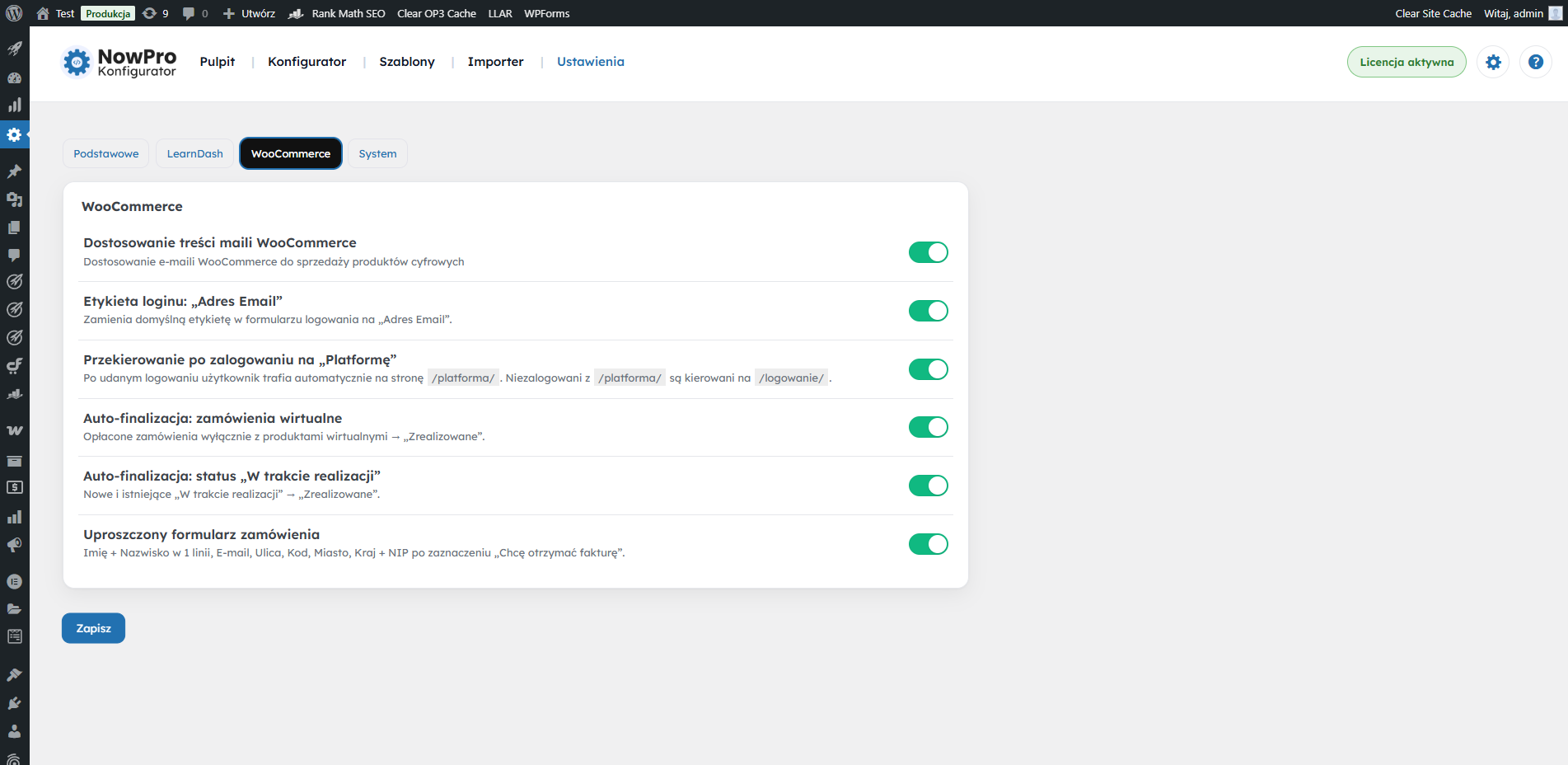This screenshot has height=765, width=1568.
Task: Turn off Przekierowanie po zalogowaniu toggle
Action: pyautogui.click(x=928, y=369)
